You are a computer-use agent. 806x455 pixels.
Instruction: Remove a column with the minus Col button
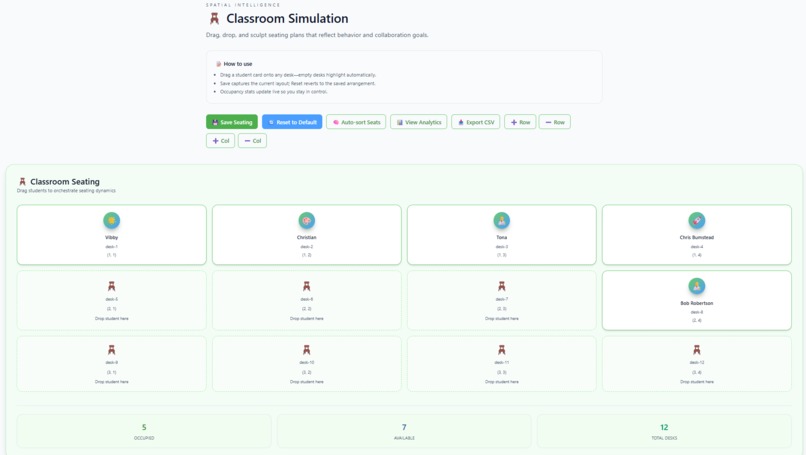(x=252, y=140)
